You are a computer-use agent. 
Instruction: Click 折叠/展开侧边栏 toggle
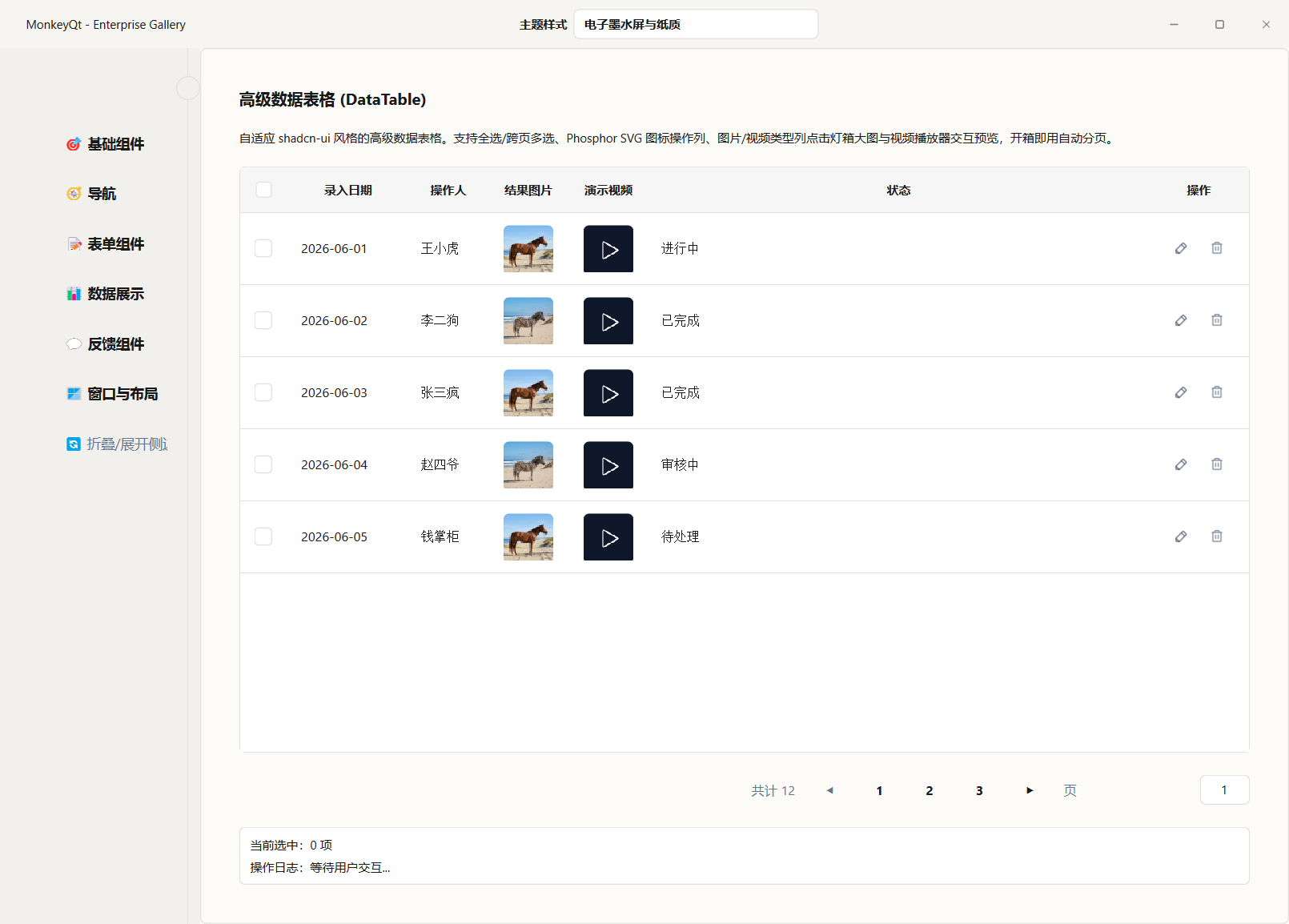pyautogui.click(x=117, y=444)
